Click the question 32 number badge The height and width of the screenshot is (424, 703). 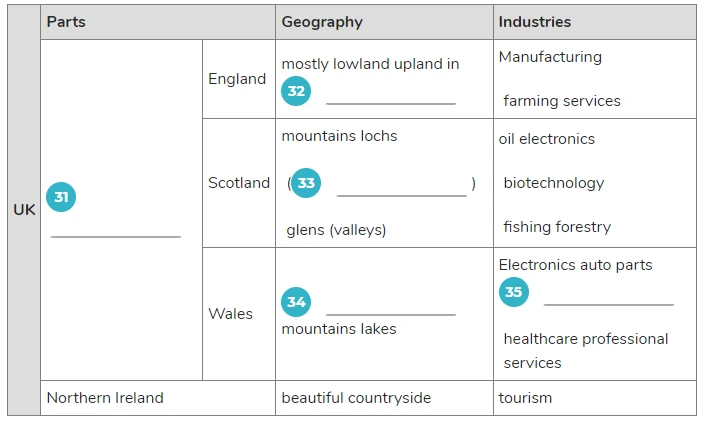pos(296,91)
